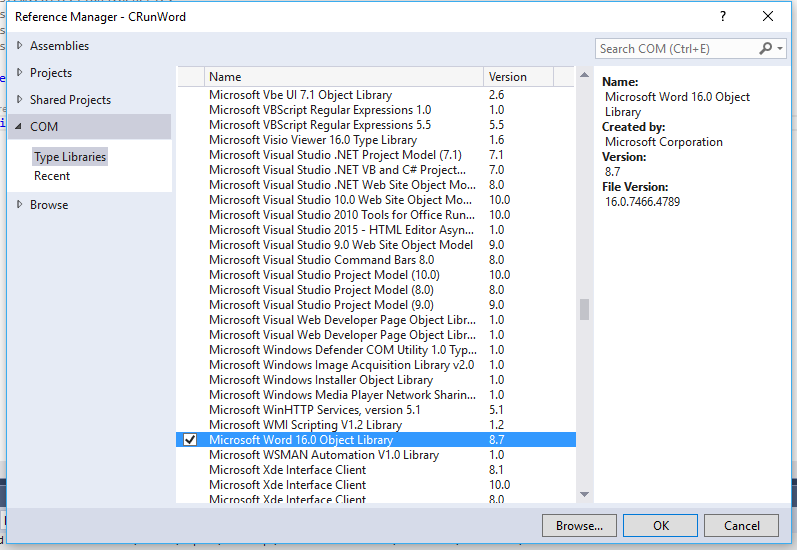Select the Projects category

[x=51, y=73]
